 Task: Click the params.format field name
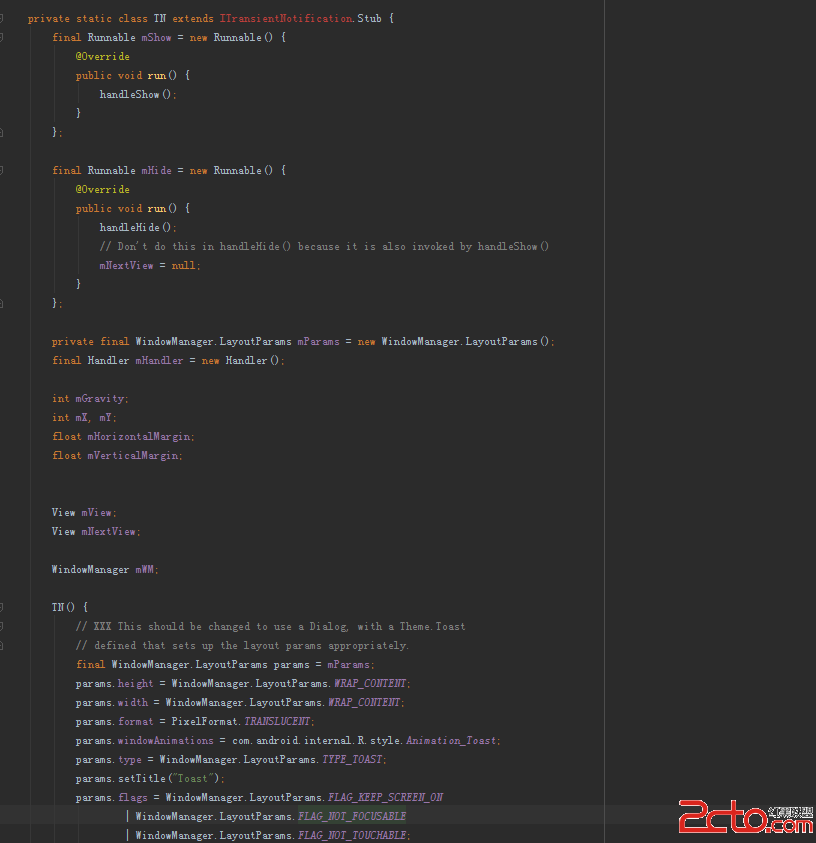tap(135, 721)
